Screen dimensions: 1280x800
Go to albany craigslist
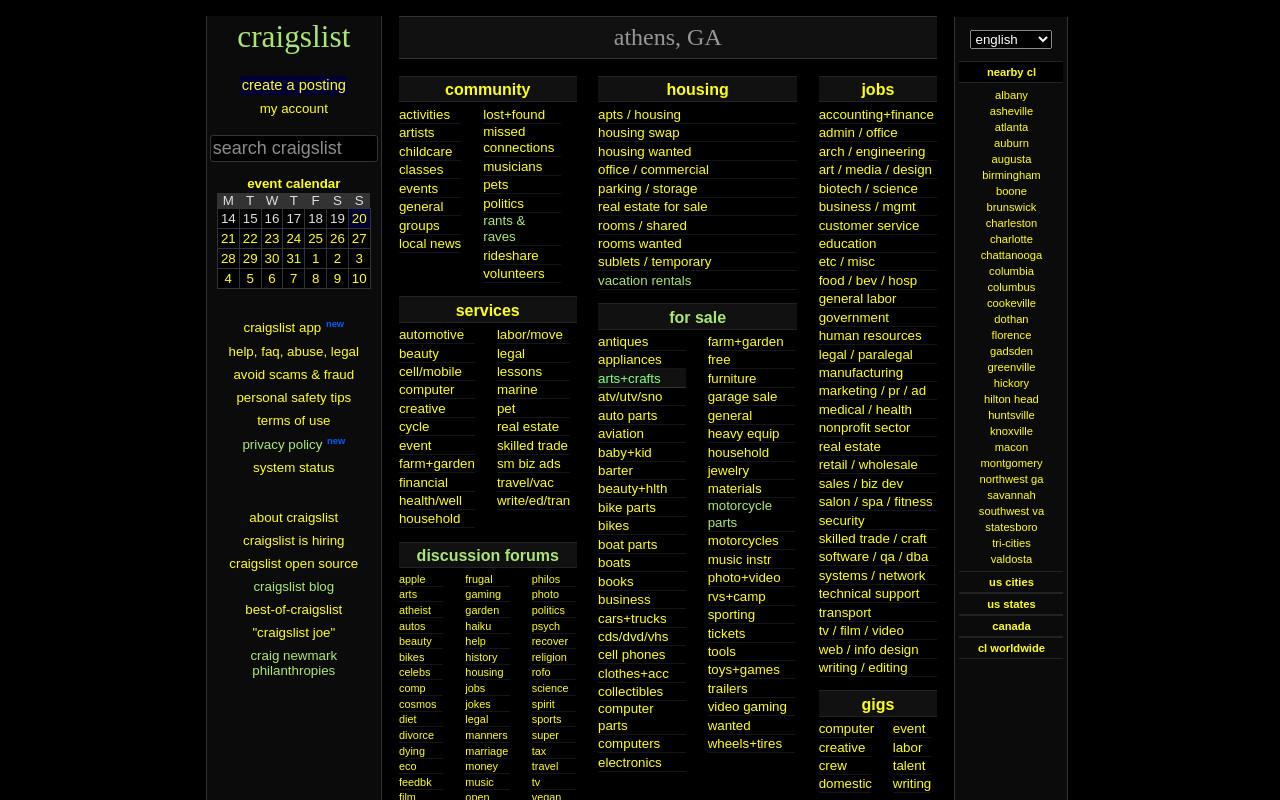(1011, 95)
